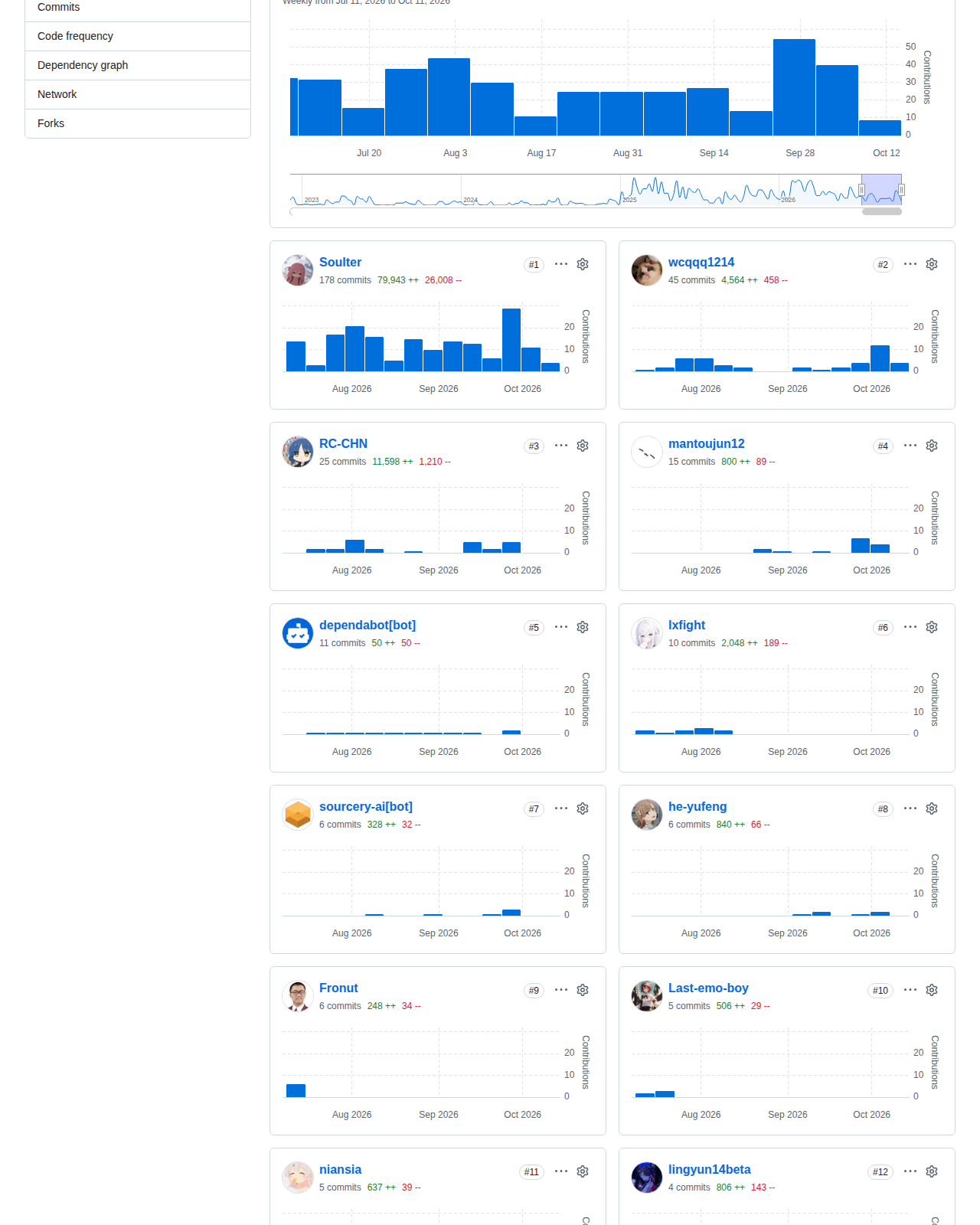Open Forks in sidebar

(x=138, y=123)
